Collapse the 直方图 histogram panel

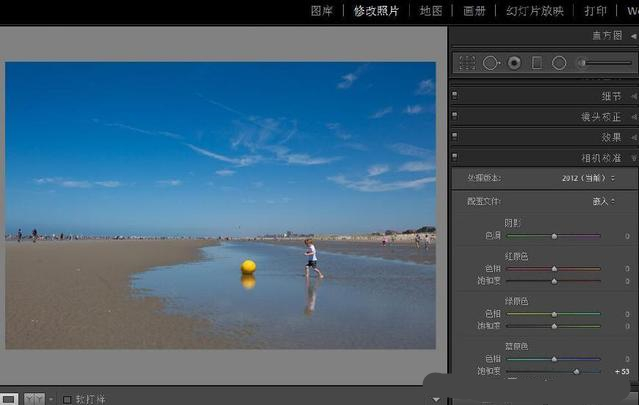click(x=633, y=36)
